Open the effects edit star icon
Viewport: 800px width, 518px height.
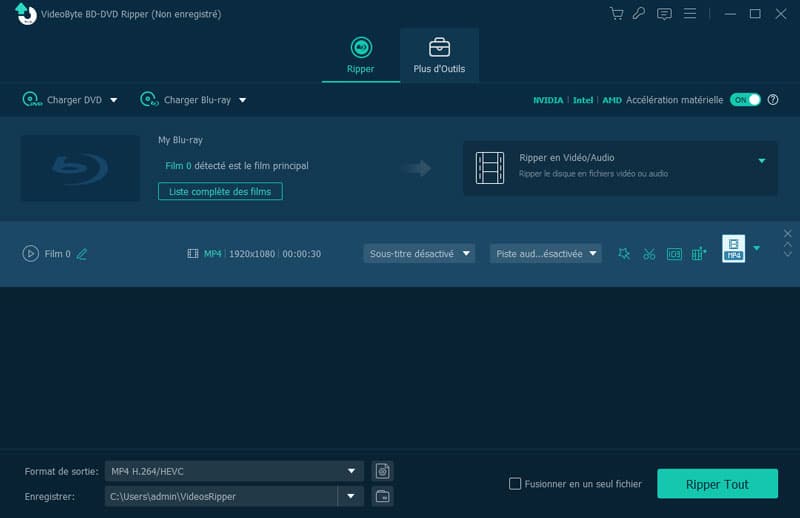click(624, 254)
